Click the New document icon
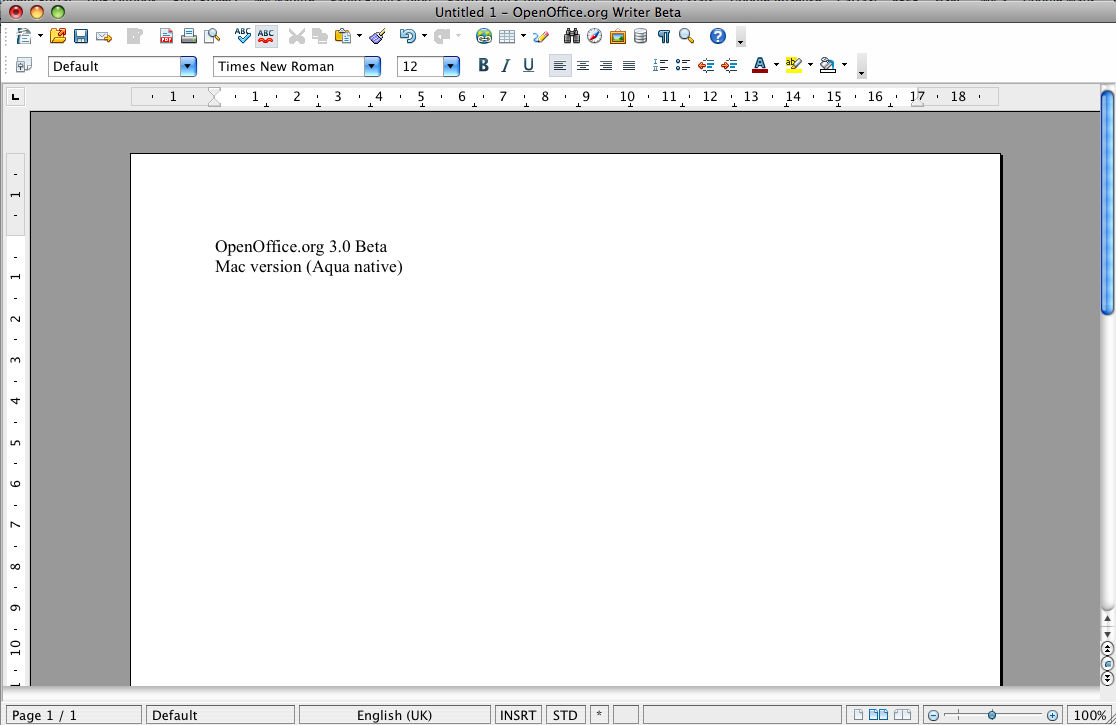The width and height of the screenshot is (1116, 725). [23, 36]
